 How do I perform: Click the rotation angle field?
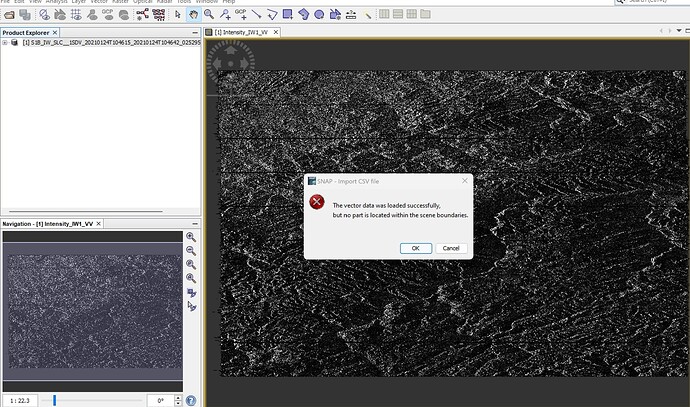tap(161, 400)
